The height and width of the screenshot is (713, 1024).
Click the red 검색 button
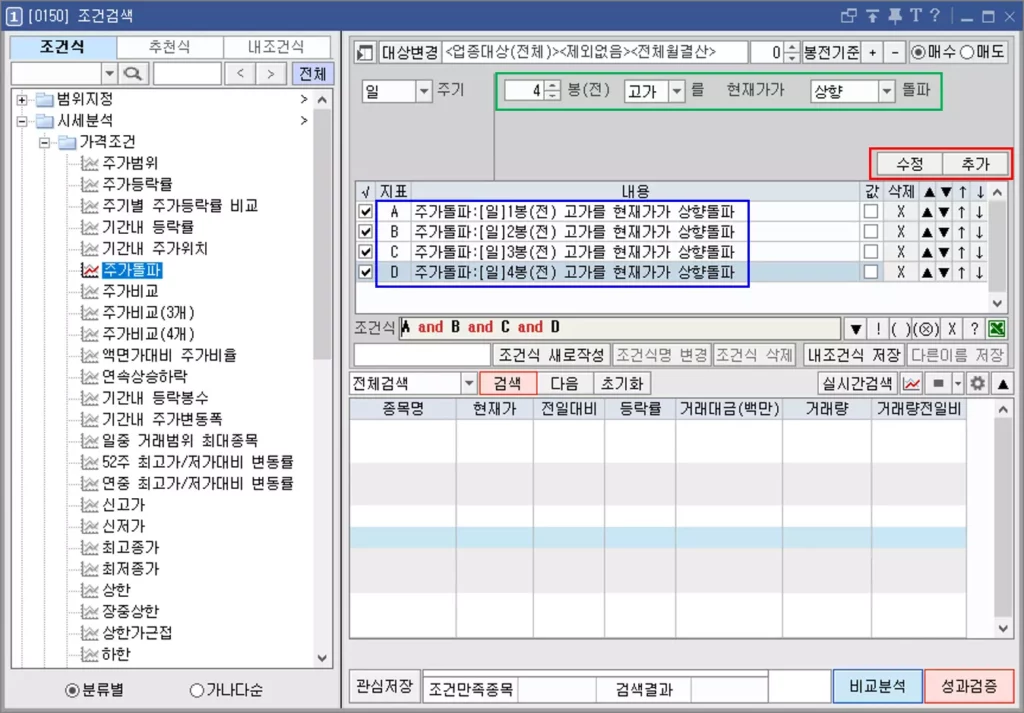pyautogui.click(x=507, y=383)
